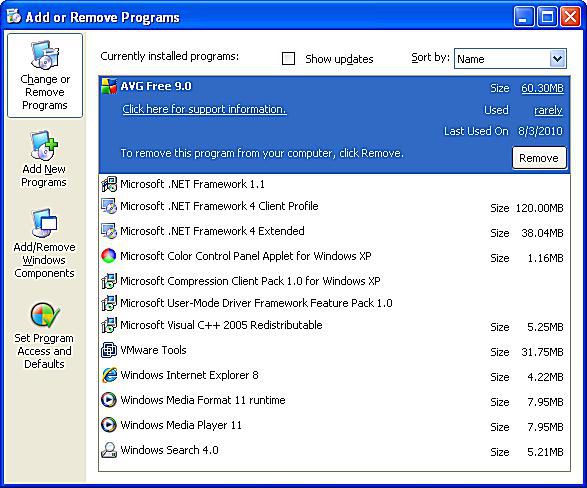Expand the Sort by dropdown arrow
Viewport: 587px width, 488px height.
tap(557, 59)
